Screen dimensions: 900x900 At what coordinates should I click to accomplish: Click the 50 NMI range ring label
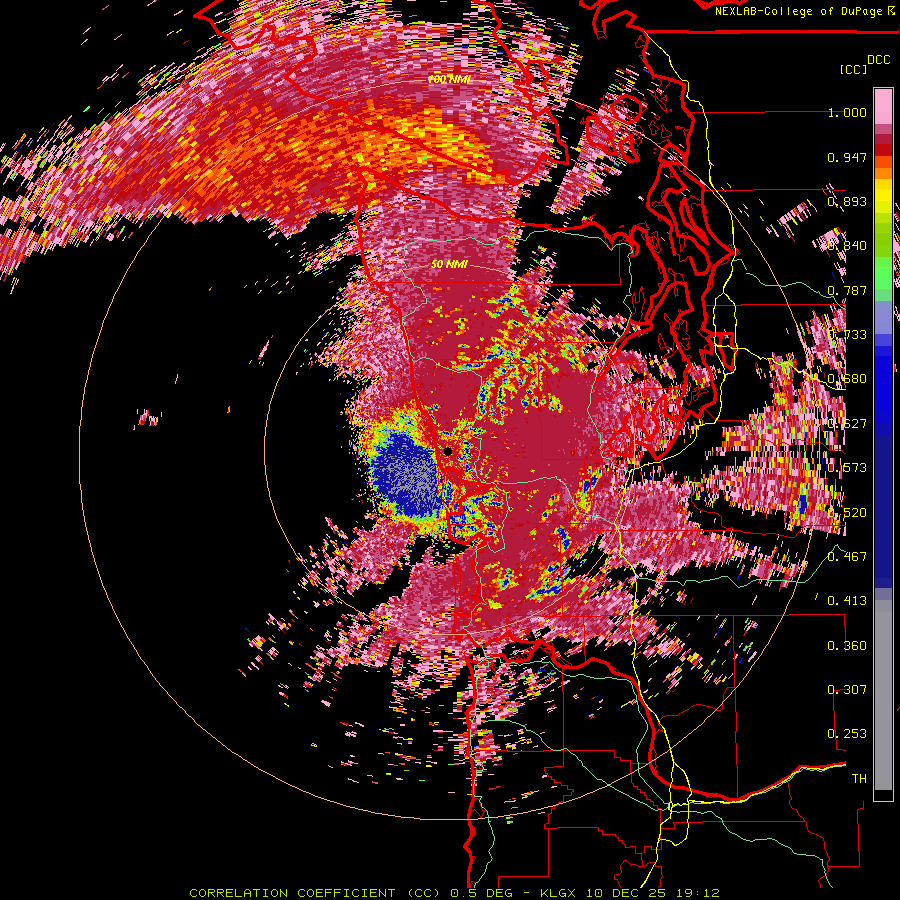coord(449,265)
